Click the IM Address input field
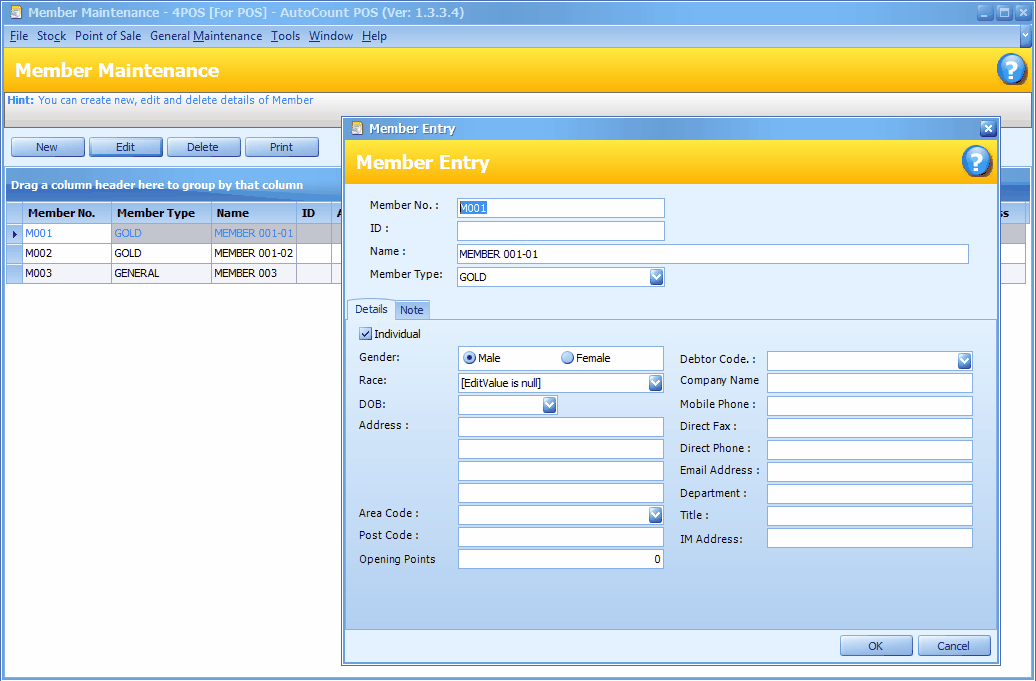1036x681 pixels. coord(870,538)
